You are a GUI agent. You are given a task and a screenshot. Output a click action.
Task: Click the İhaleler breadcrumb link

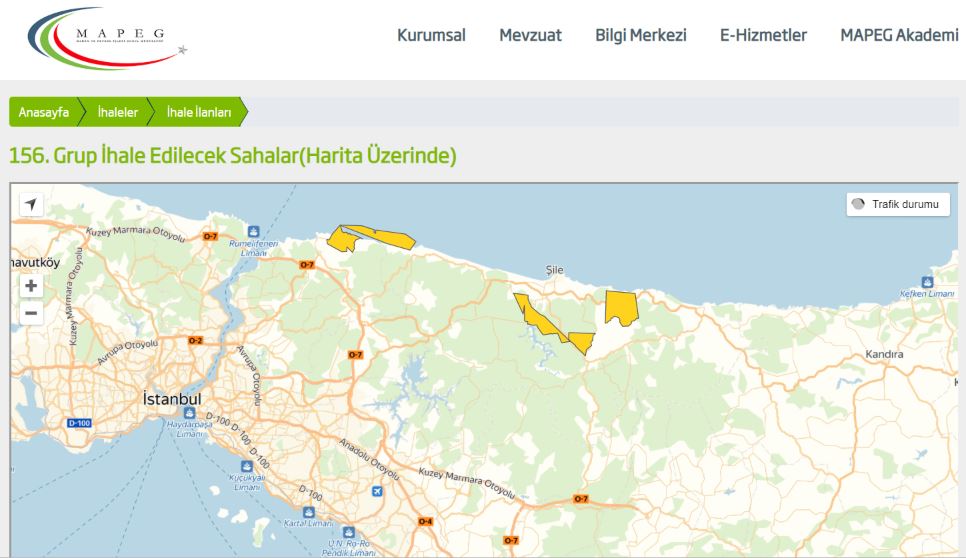point(117,113)
